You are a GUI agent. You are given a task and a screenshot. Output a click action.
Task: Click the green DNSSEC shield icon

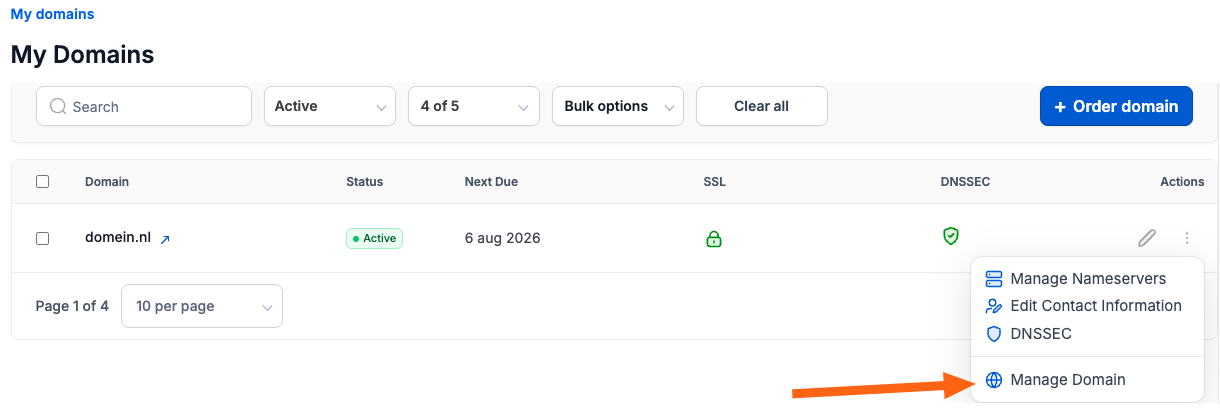(951, 236)
